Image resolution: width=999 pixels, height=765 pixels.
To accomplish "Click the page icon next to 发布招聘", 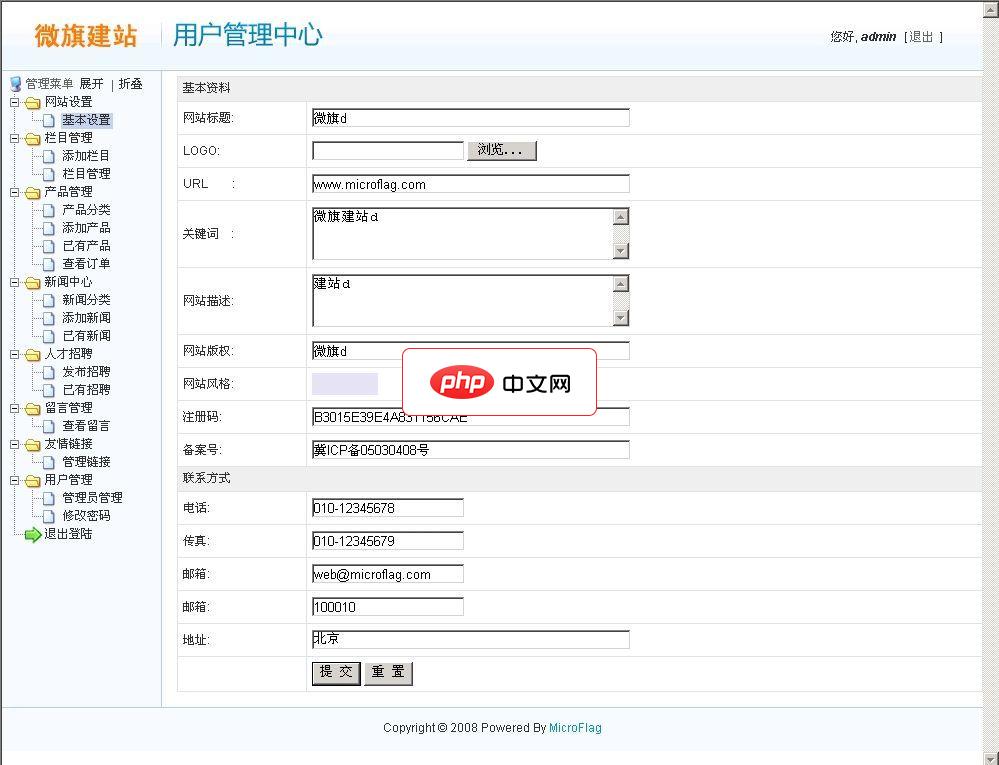I will click(48, 372).
